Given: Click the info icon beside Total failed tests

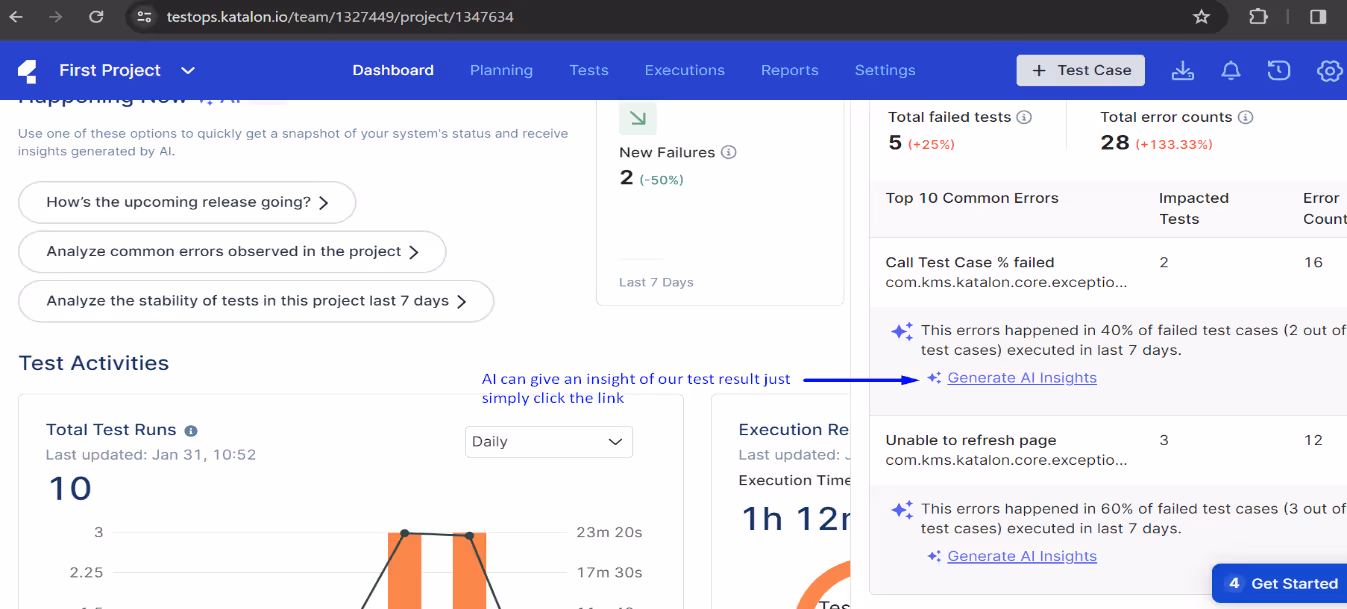Looking at the screenshot, I should [1024, 117].
